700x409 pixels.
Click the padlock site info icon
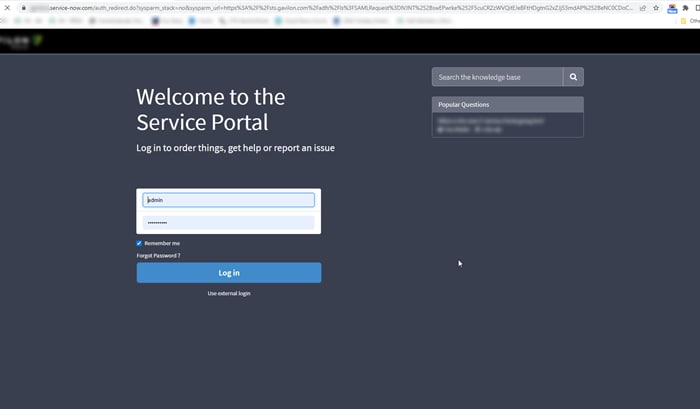pos(24,8)
